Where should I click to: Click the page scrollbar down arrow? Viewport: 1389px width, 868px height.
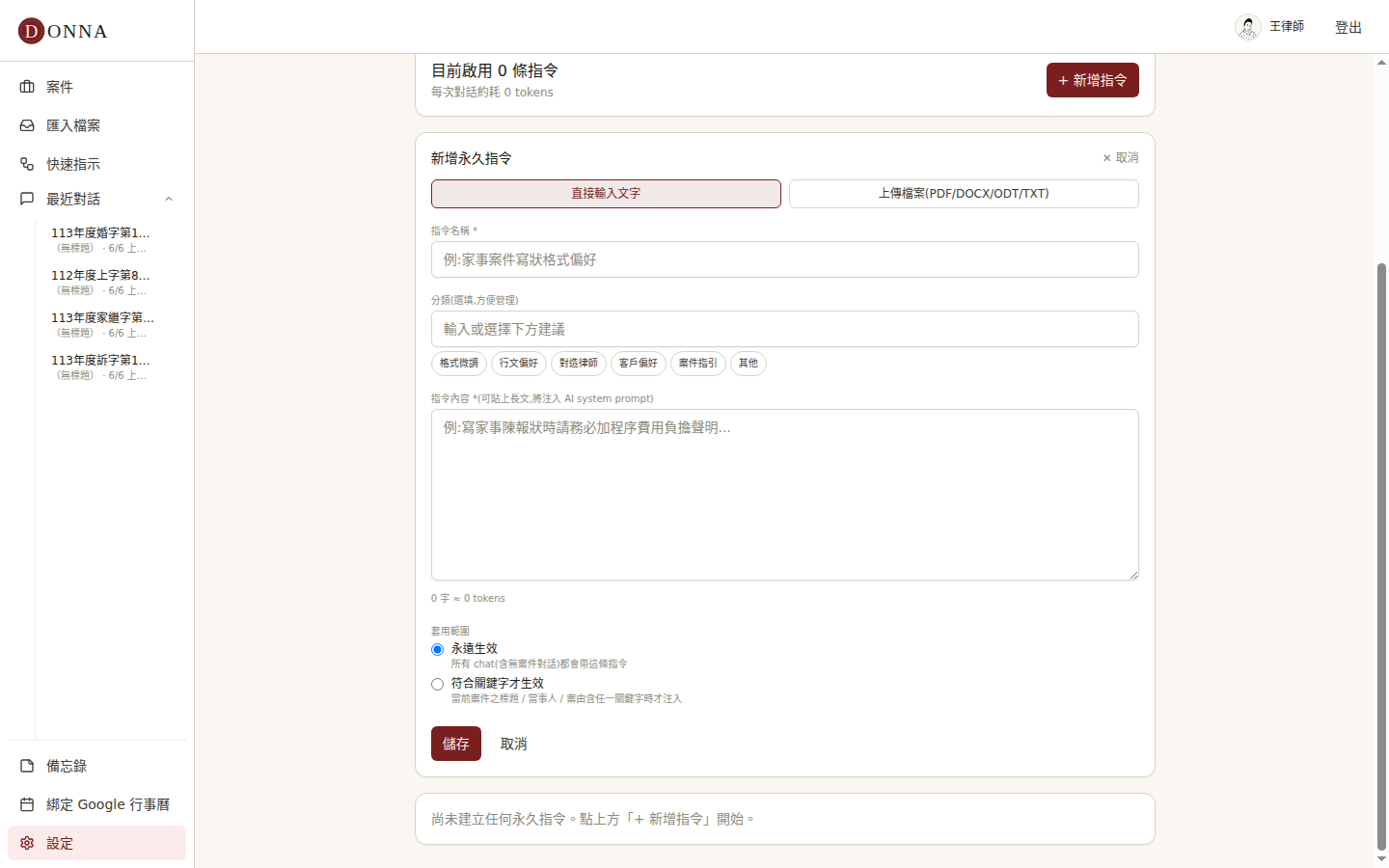coord(1381,858)
